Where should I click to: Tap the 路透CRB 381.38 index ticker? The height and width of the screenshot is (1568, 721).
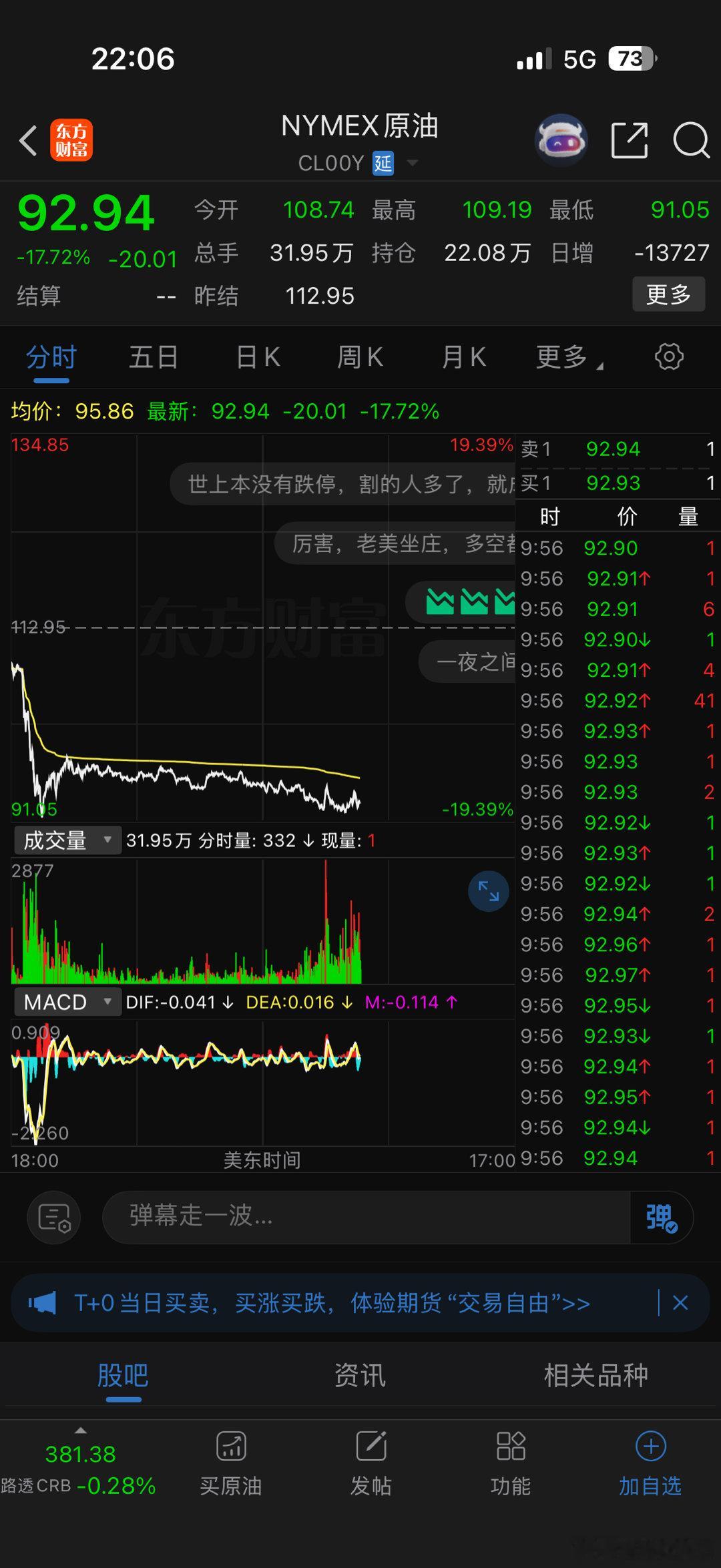tap(78, 1469)
